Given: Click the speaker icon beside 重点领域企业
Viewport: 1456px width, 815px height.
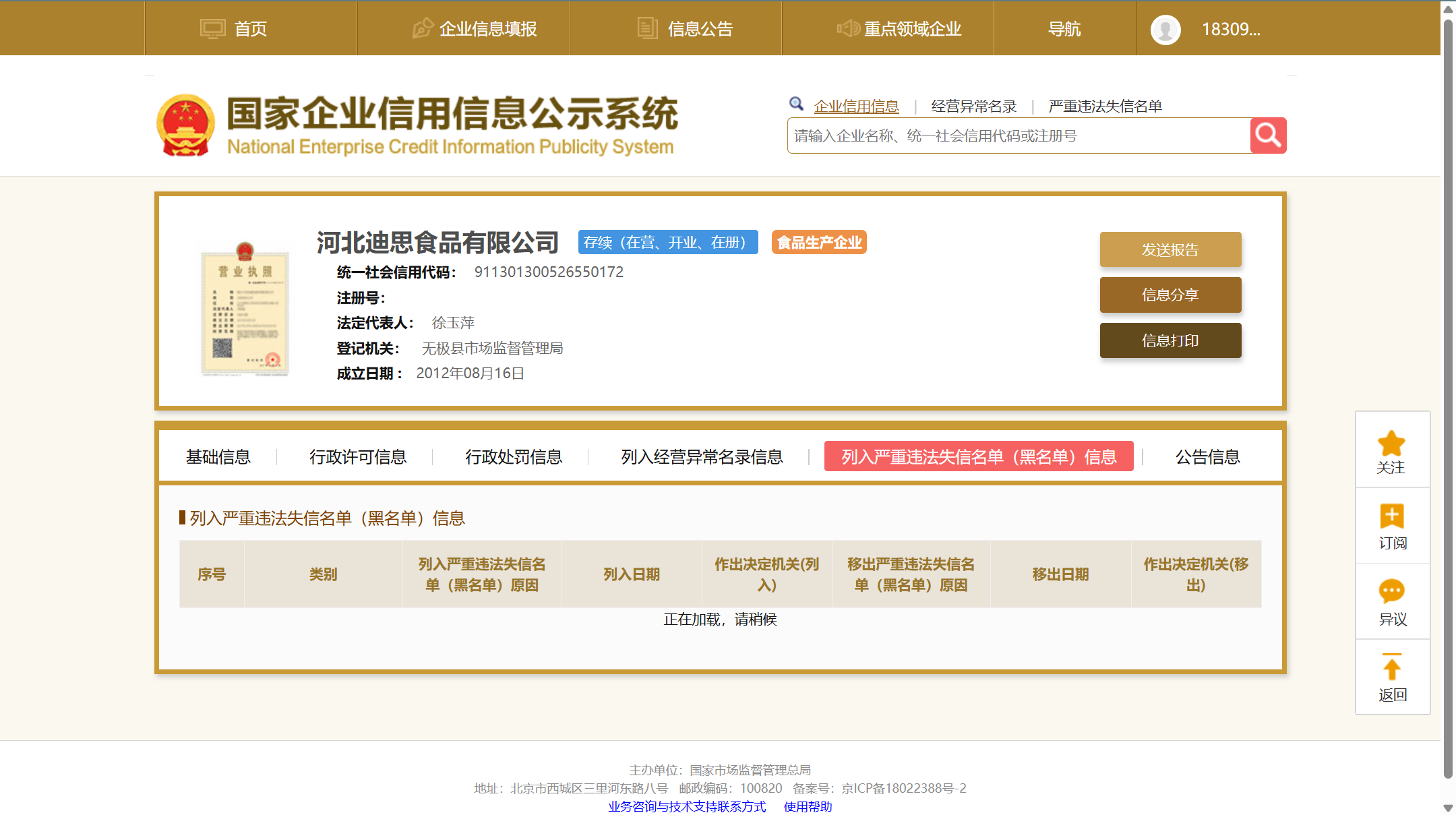Looking at the screenshot, I should coord(848,28).
